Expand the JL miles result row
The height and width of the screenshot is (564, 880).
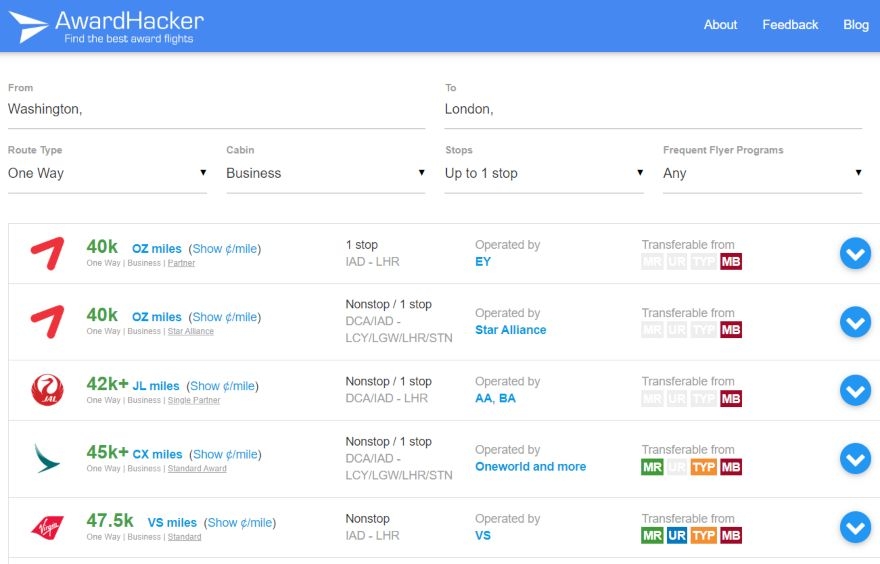point(855,391)
